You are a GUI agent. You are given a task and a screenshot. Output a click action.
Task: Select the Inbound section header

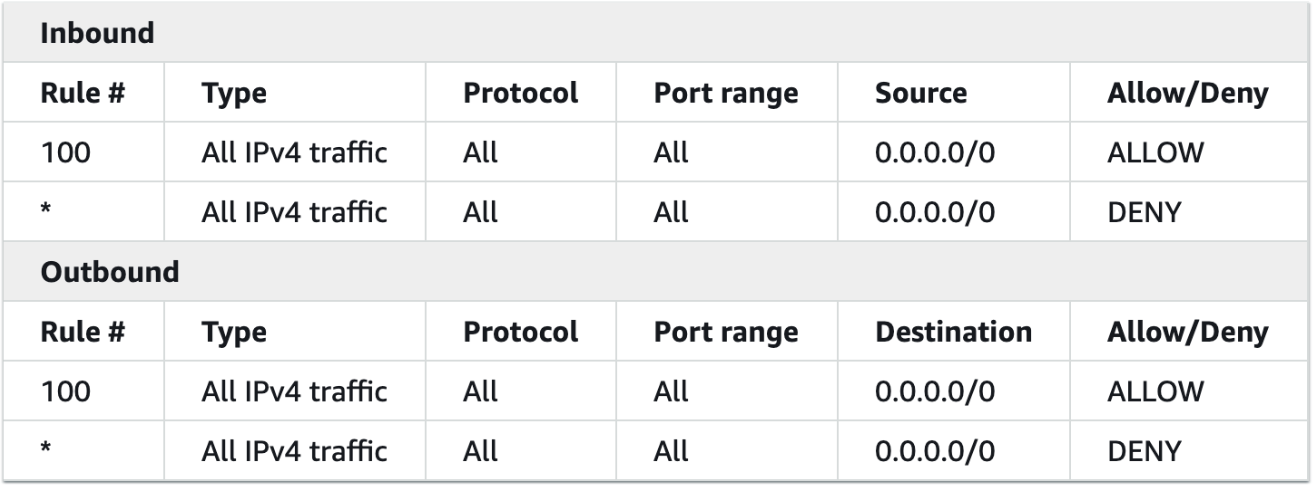coord(98,33)
